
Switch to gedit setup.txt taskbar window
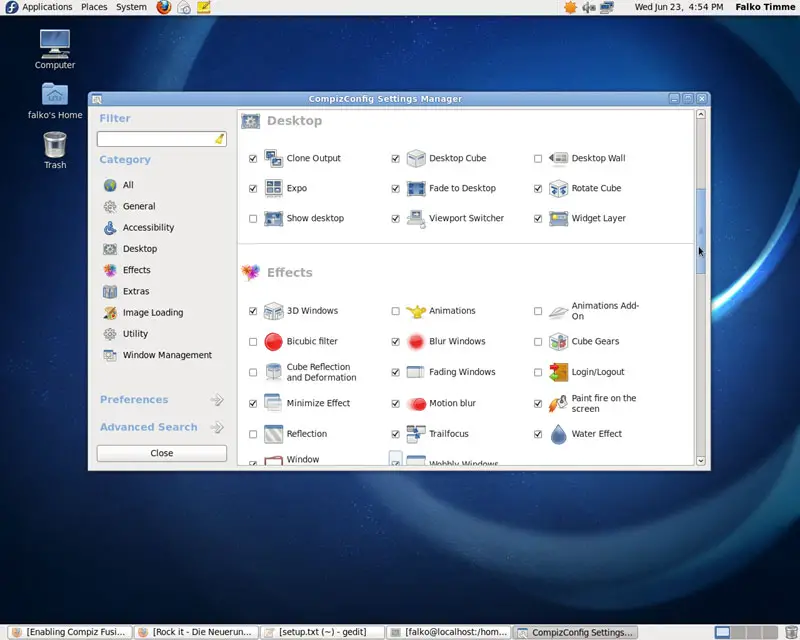pyautogui.click(x=322, y=632)
